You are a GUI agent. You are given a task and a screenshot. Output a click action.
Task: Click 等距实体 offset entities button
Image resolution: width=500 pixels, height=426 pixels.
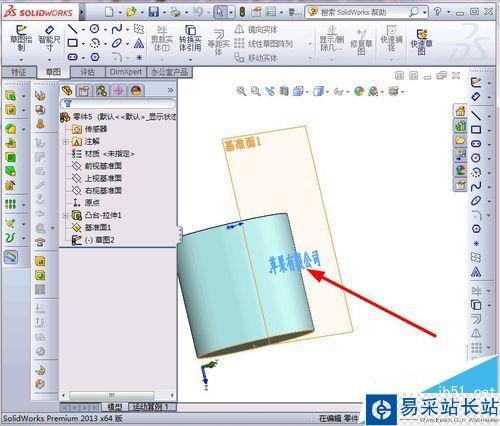(219, 42)
